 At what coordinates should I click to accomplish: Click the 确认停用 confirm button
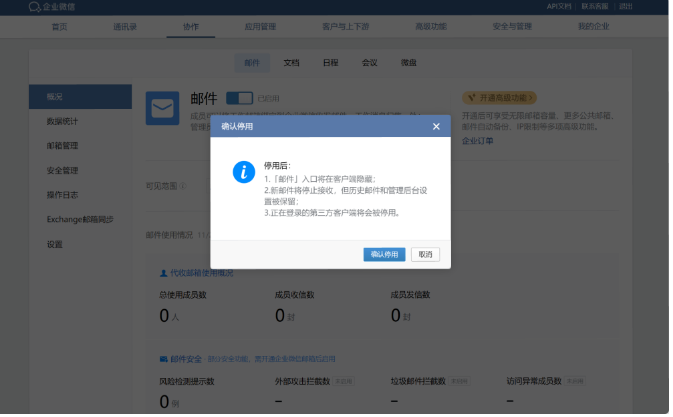point(384,255)
